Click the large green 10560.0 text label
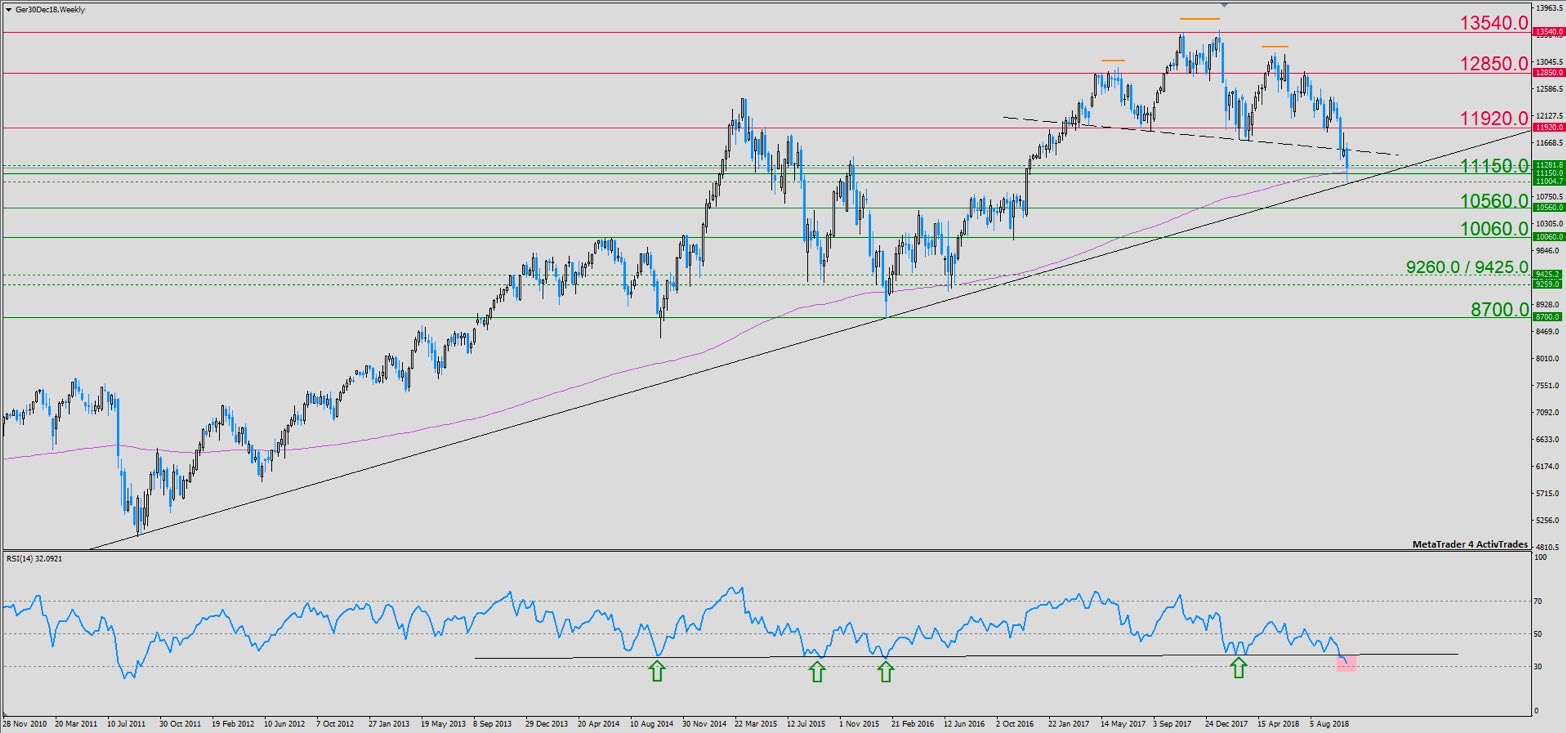Image resolution: width=1566 pixels, height=733 pixels. click(1494, 201)
